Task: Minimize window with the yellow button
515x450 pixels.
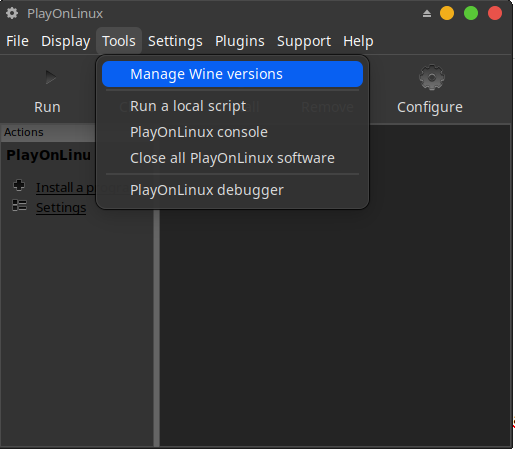Action: click(447, 13)
